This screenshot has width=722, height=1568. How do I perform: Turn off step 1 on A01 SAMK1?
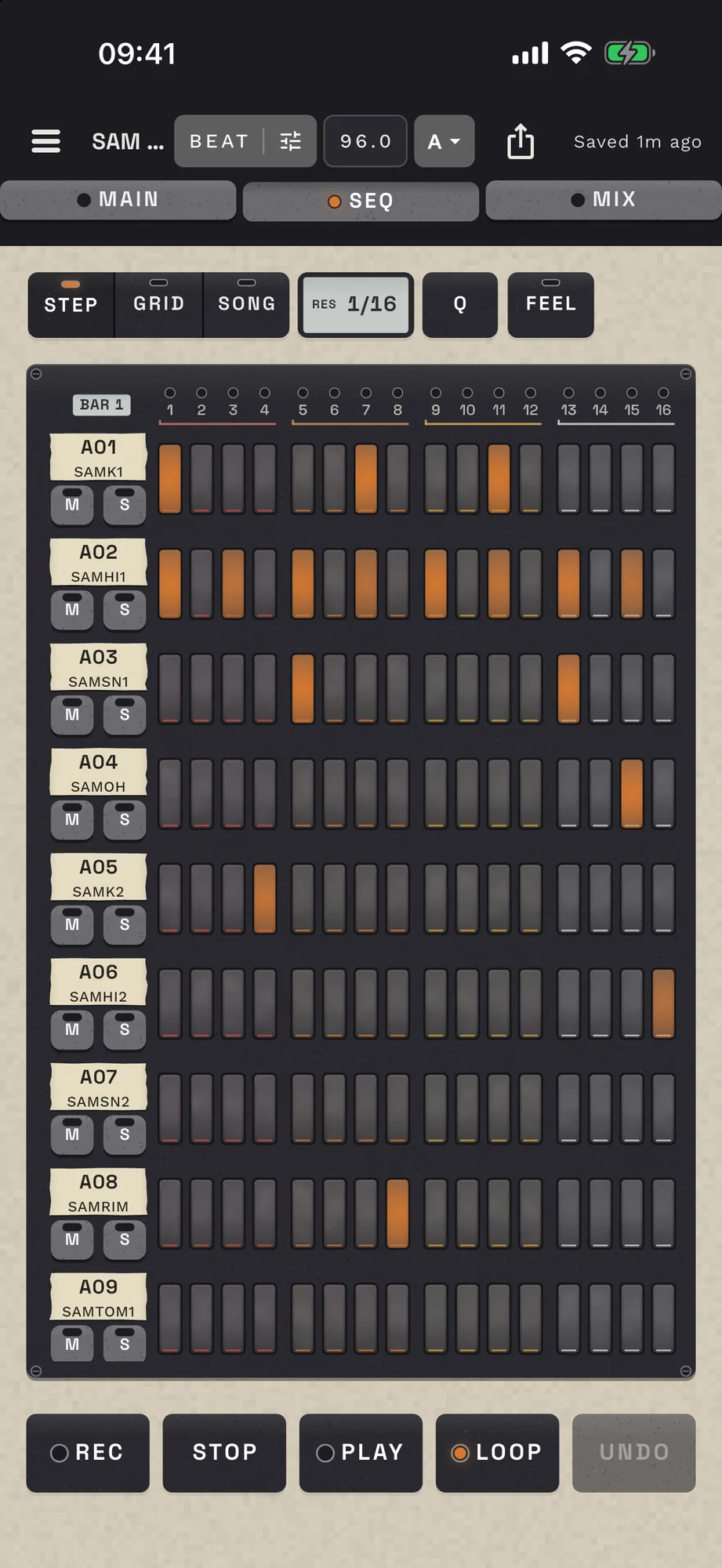[x=170, y=479]
